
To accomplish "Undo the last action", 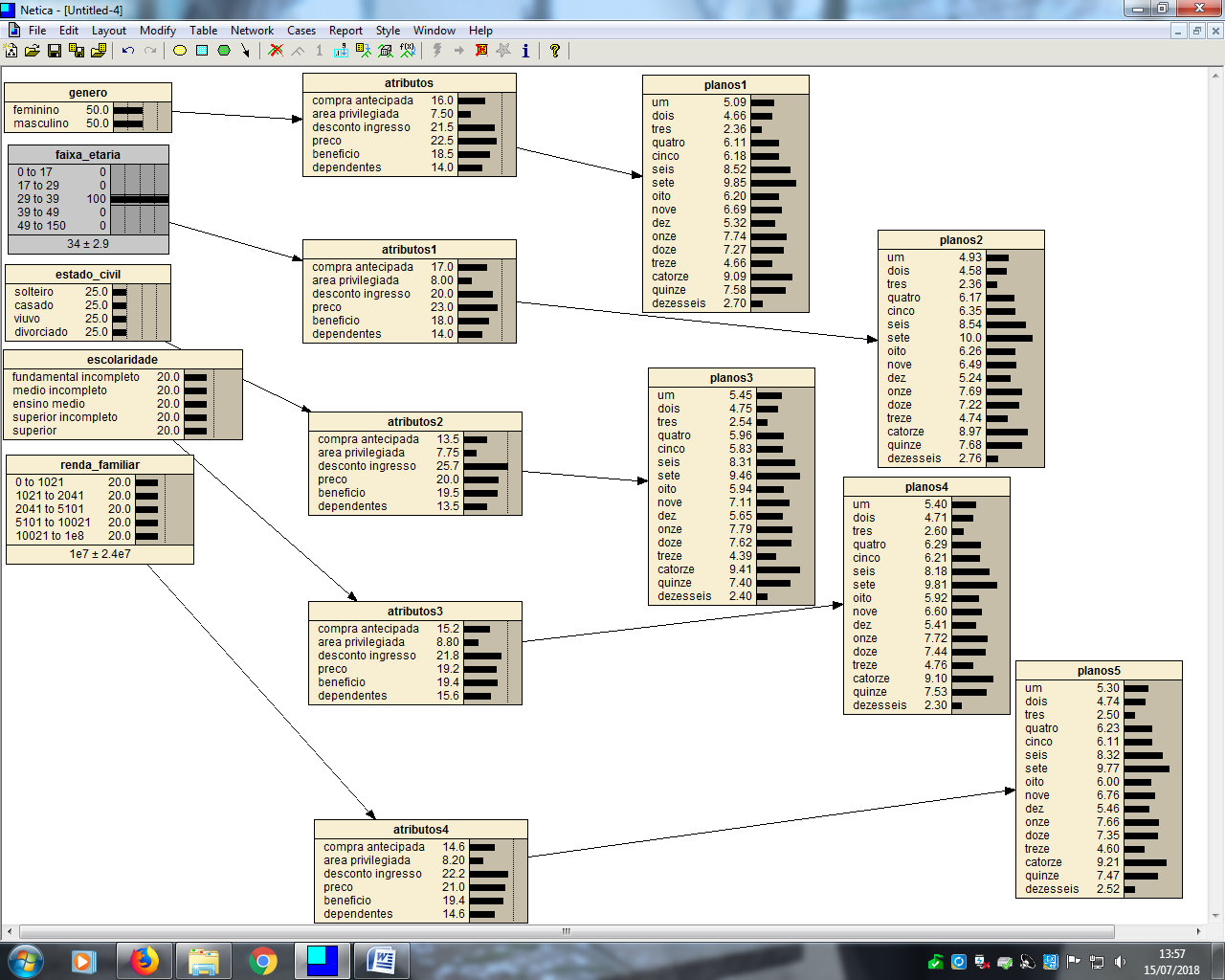I will [x=127, y=51].
